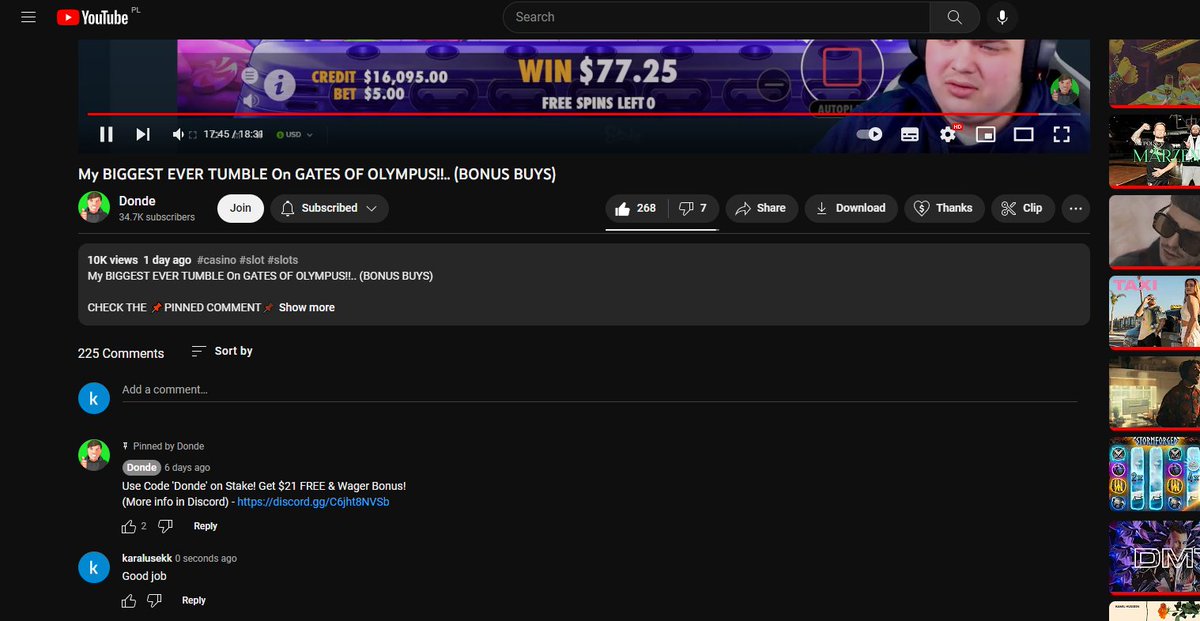1200x621 pixels.
Task: Open the YouTube hamburger guide menu
Action: coord(28,17)
